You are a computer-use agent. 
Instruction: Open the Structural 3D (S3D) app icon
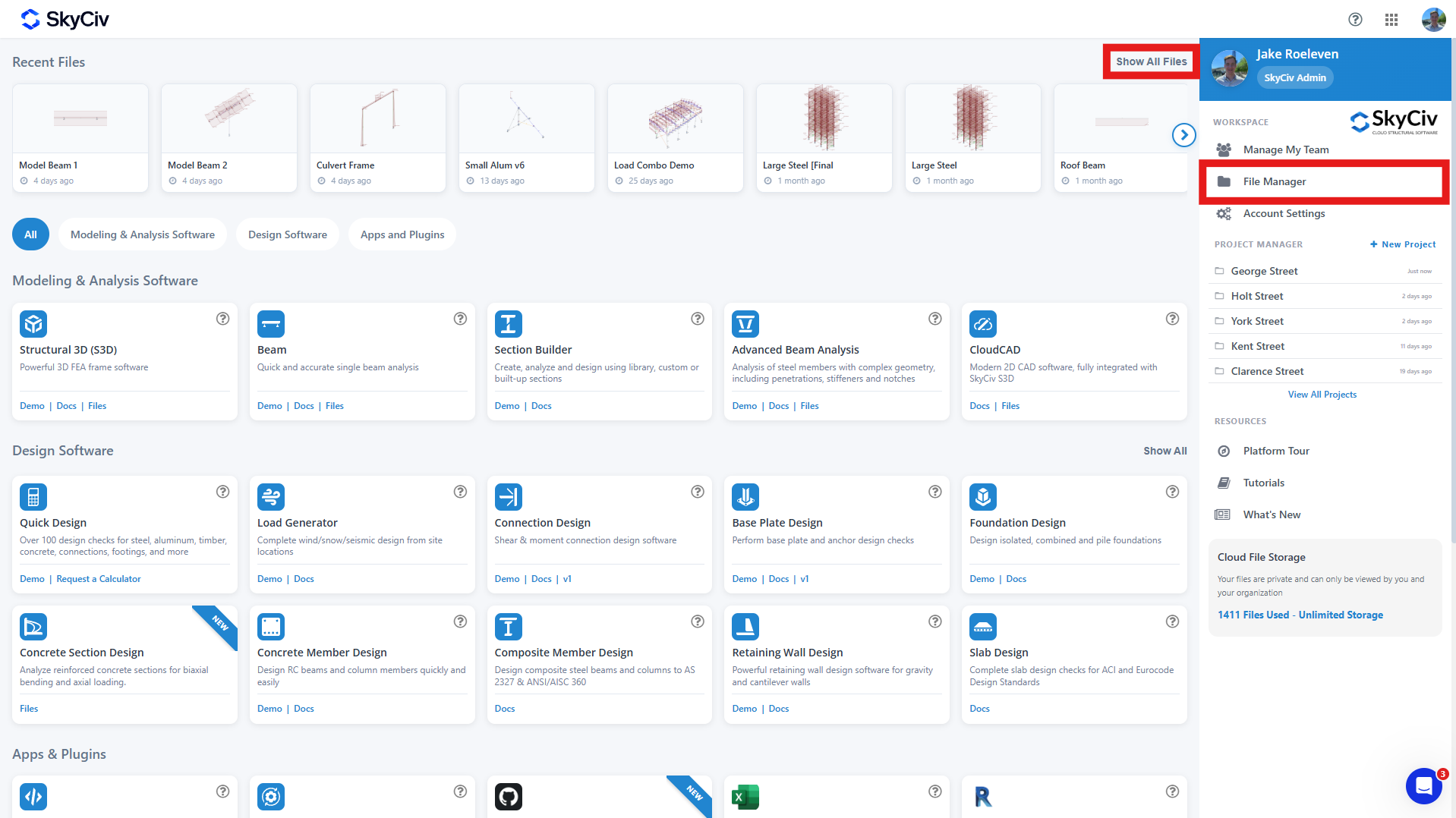(x=33, y=324)
